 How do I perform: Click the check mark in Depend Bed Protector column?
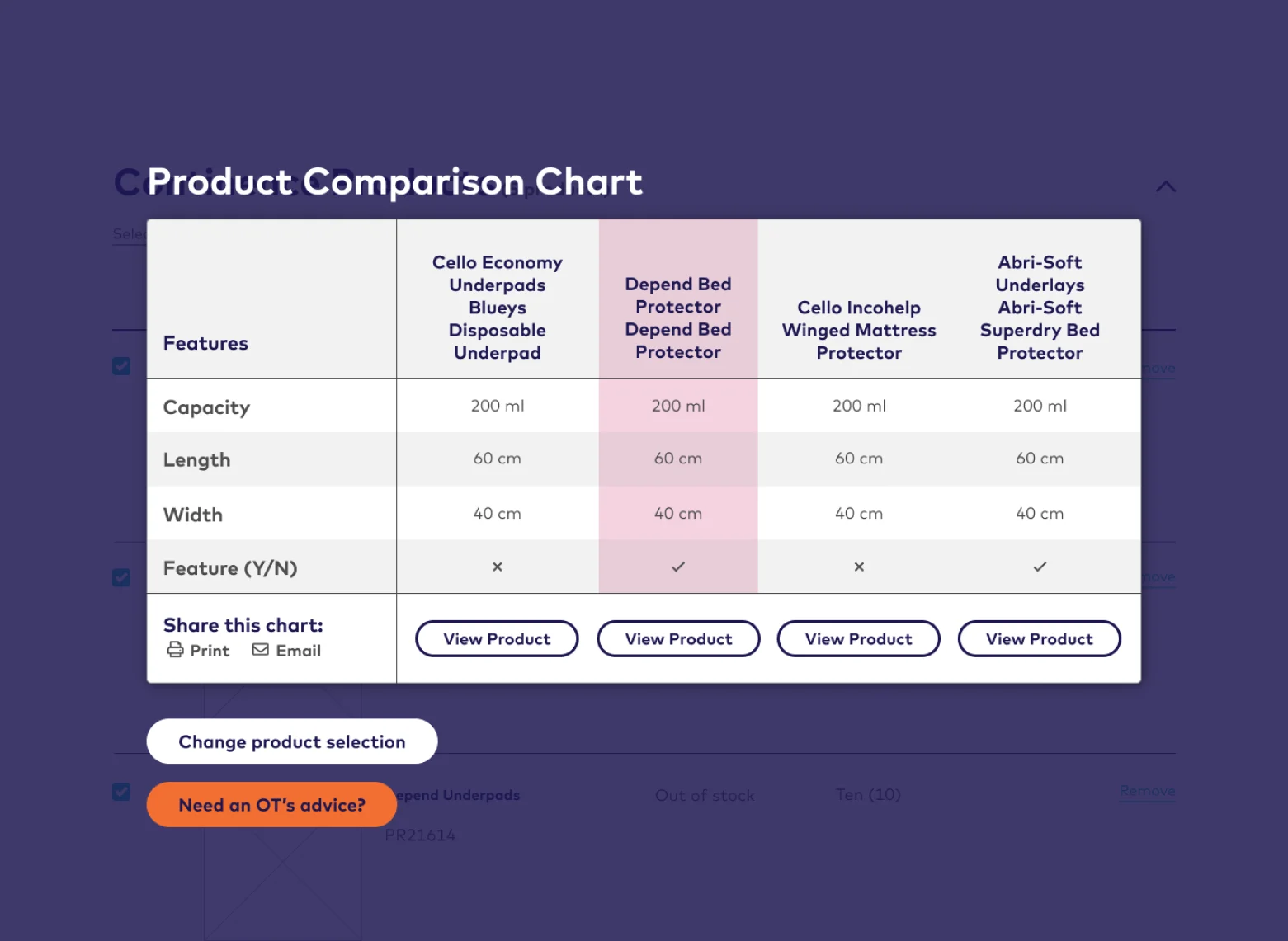[x=678, y=567]
